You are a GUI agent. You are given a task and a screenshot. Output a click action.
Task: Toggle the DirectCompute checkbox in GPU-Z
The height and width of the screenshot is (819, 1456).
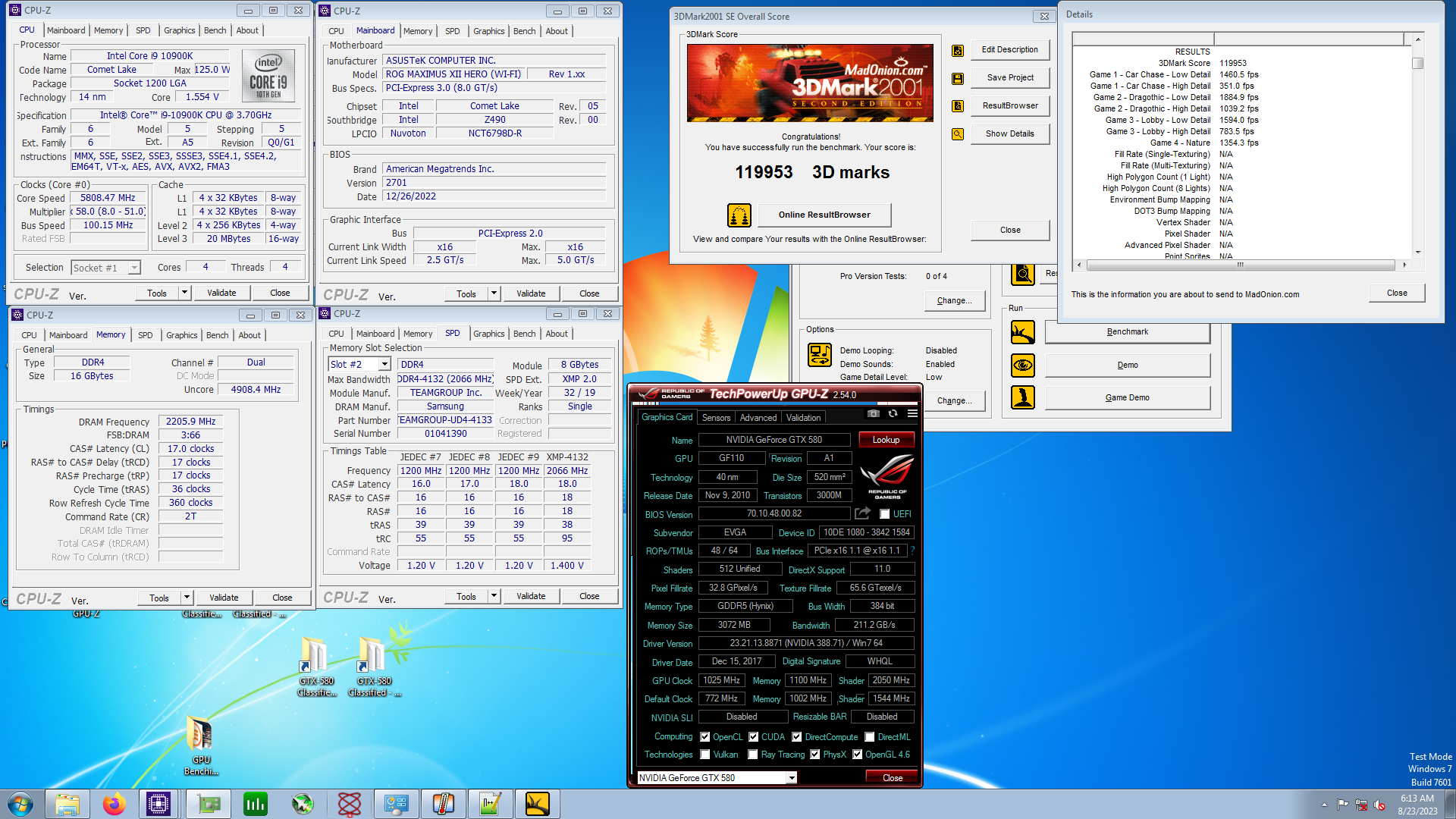(797, 737)
